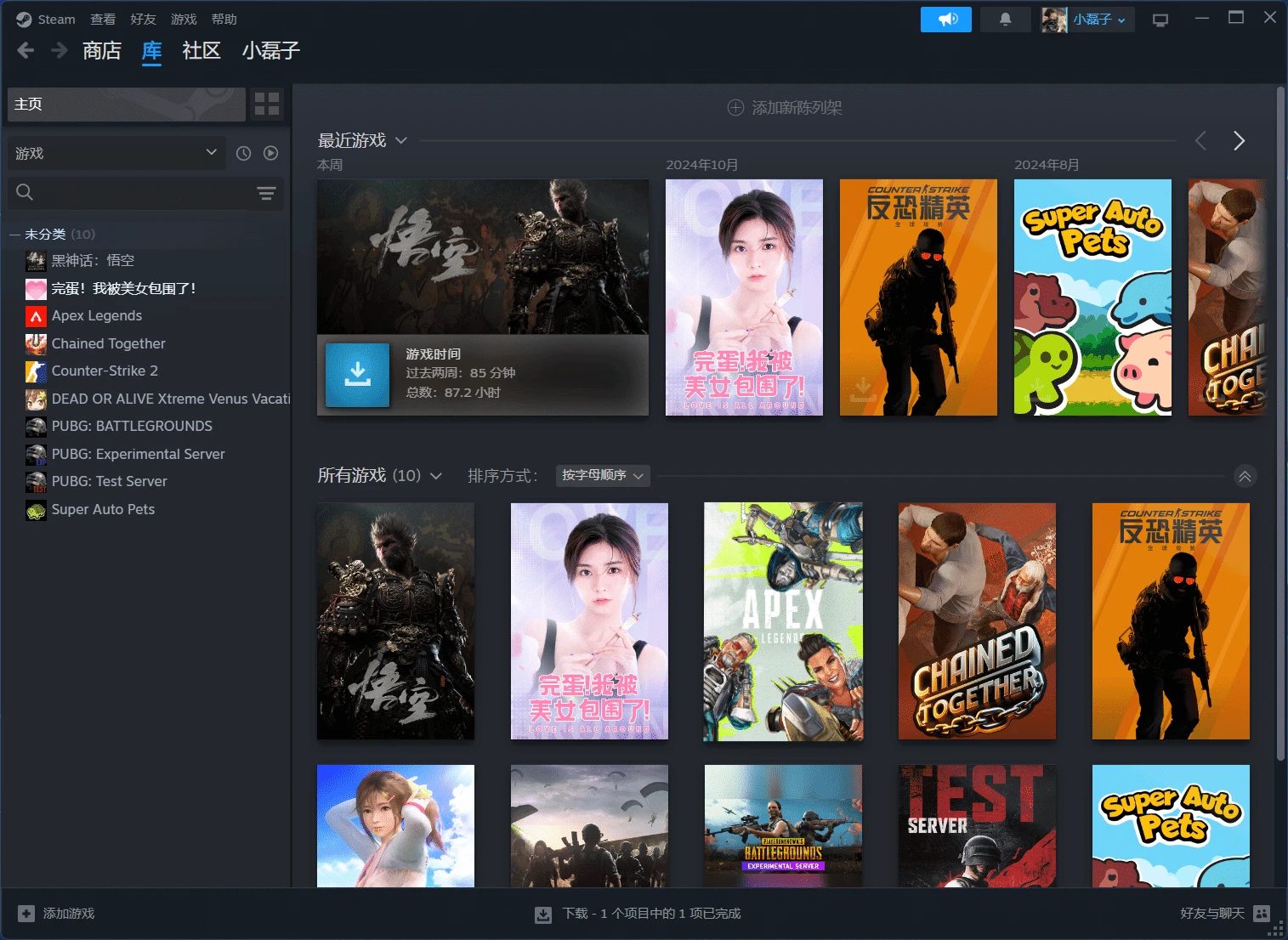This screenshot has width=1288, height=940.
Task: Go to the 社区 tab
Action: click(x=201, y=51)
